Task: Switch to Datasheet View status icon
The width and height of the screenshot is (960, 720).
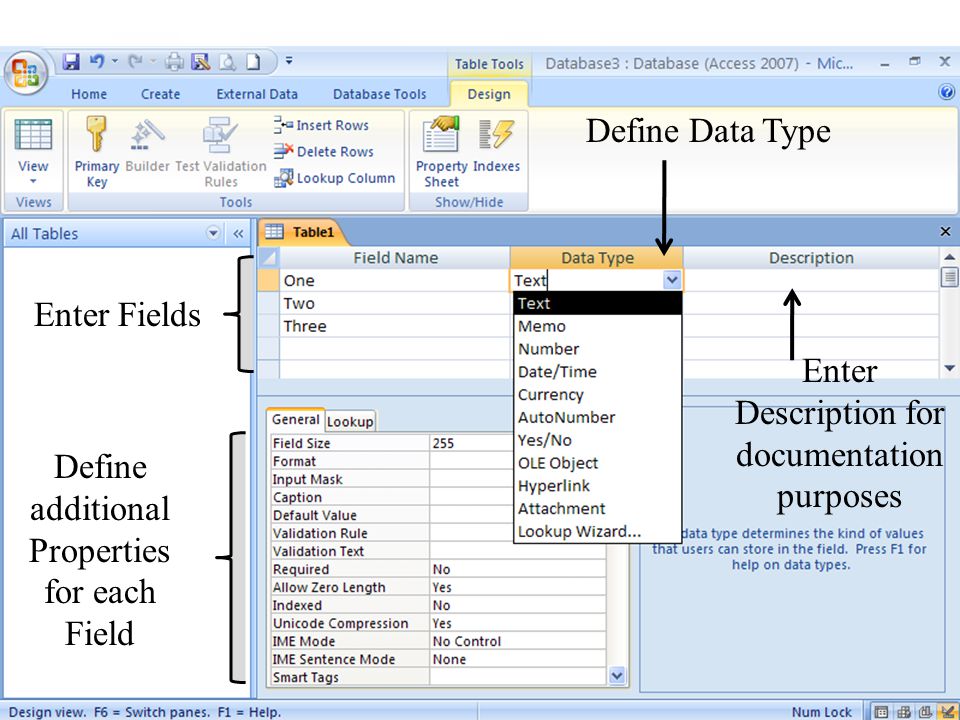Action: pyautogui.click(x=881, y=711)
